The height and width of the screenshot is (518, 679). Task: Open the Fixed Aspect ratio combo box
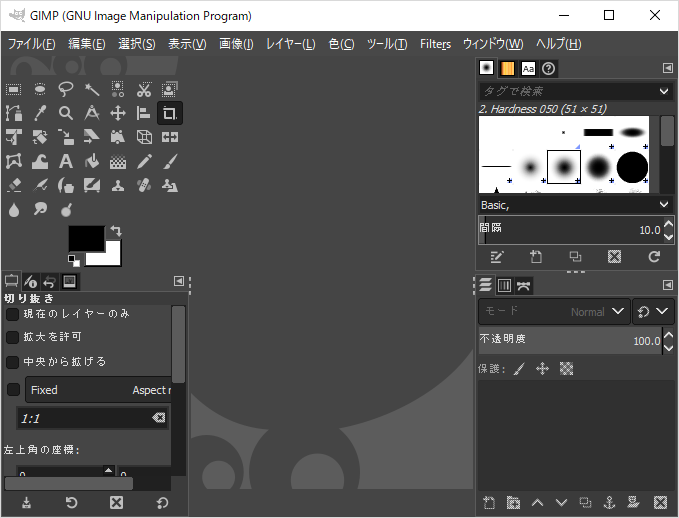point(98,390)
